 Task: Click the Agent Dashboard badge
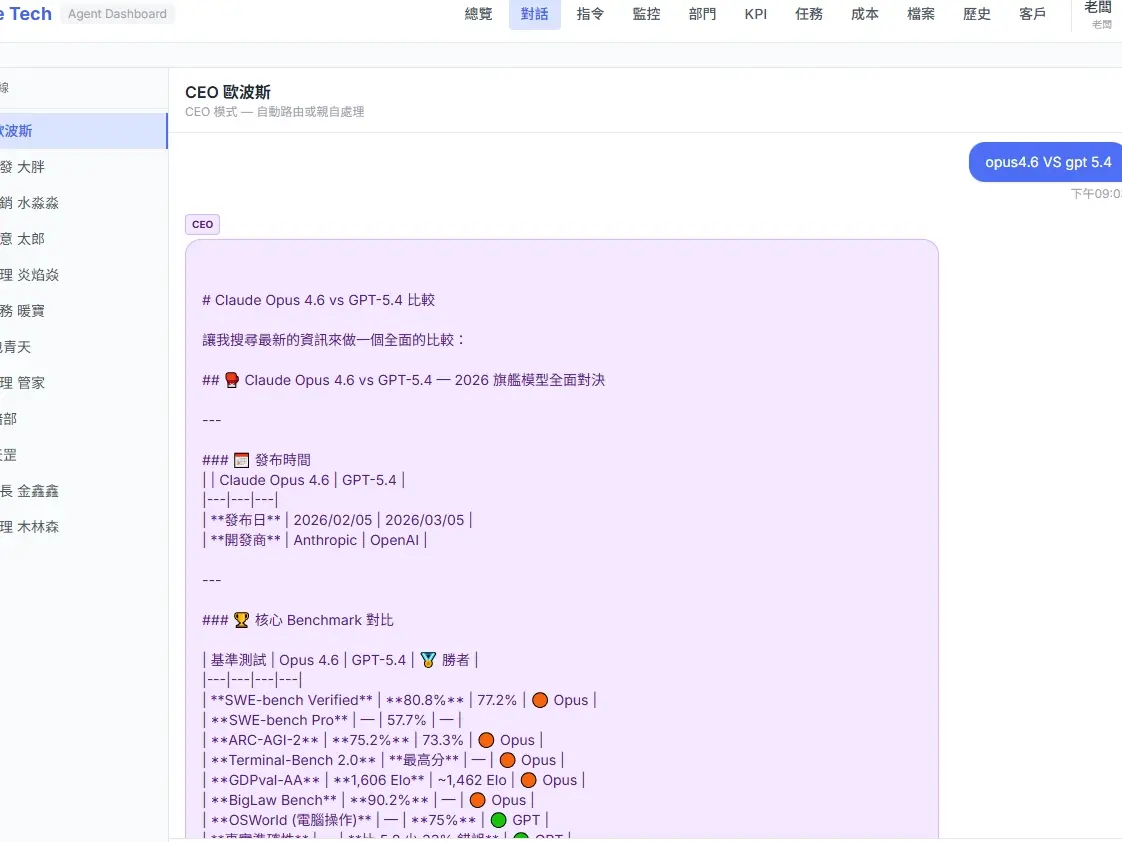tap(116, 14)
